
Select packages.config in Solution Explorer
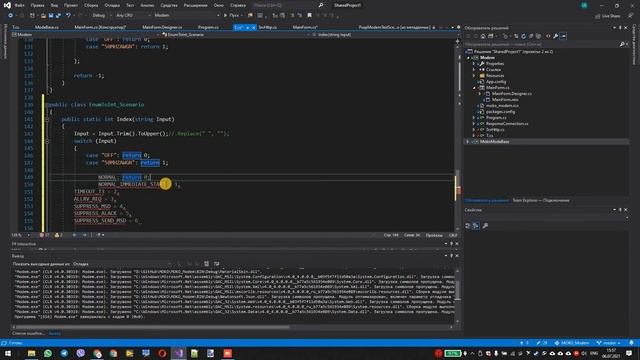click(x=500, y=111)
